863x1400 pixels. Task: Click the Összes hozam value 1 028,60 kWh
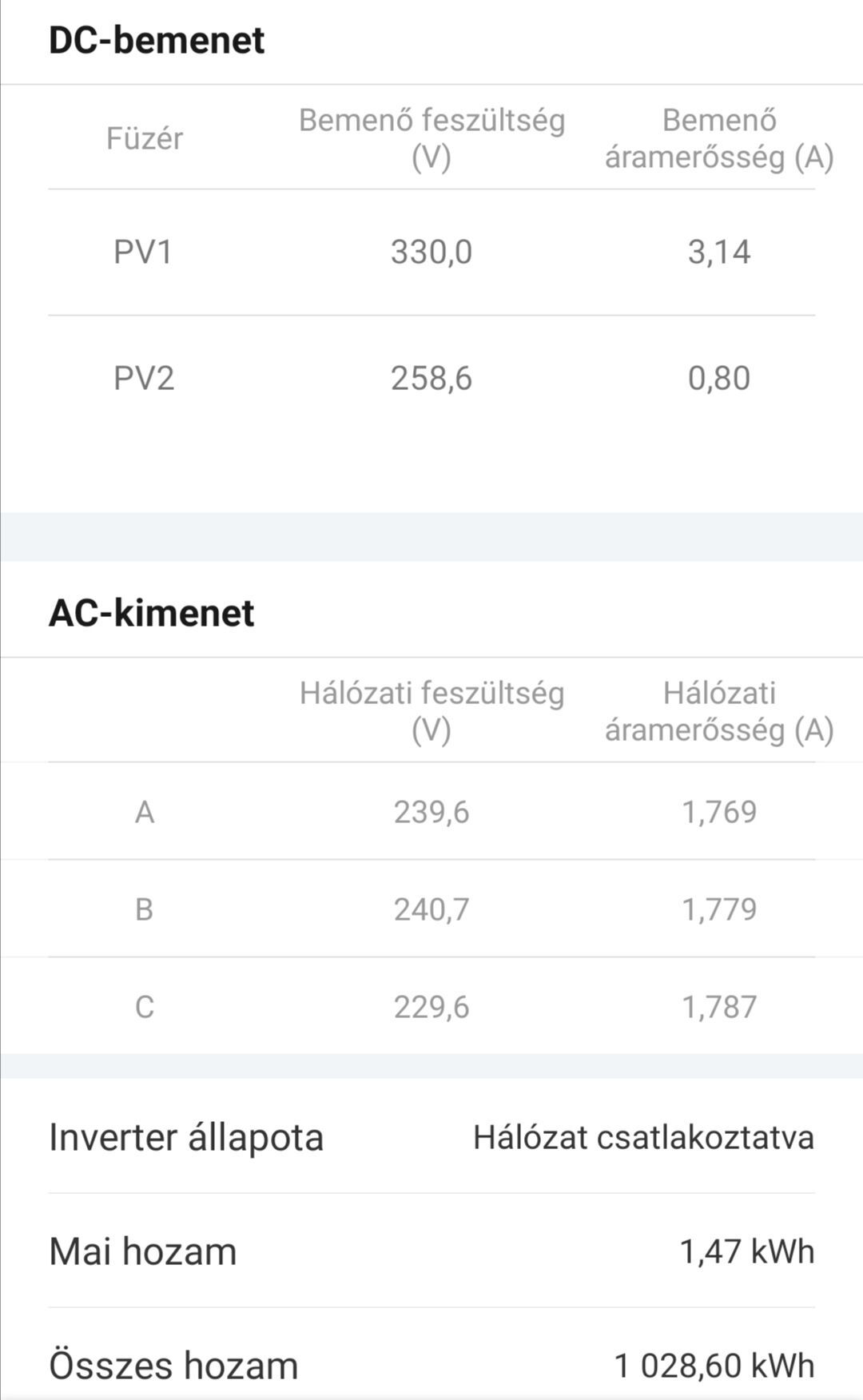pyautogui.click(x=714, y=1366)
